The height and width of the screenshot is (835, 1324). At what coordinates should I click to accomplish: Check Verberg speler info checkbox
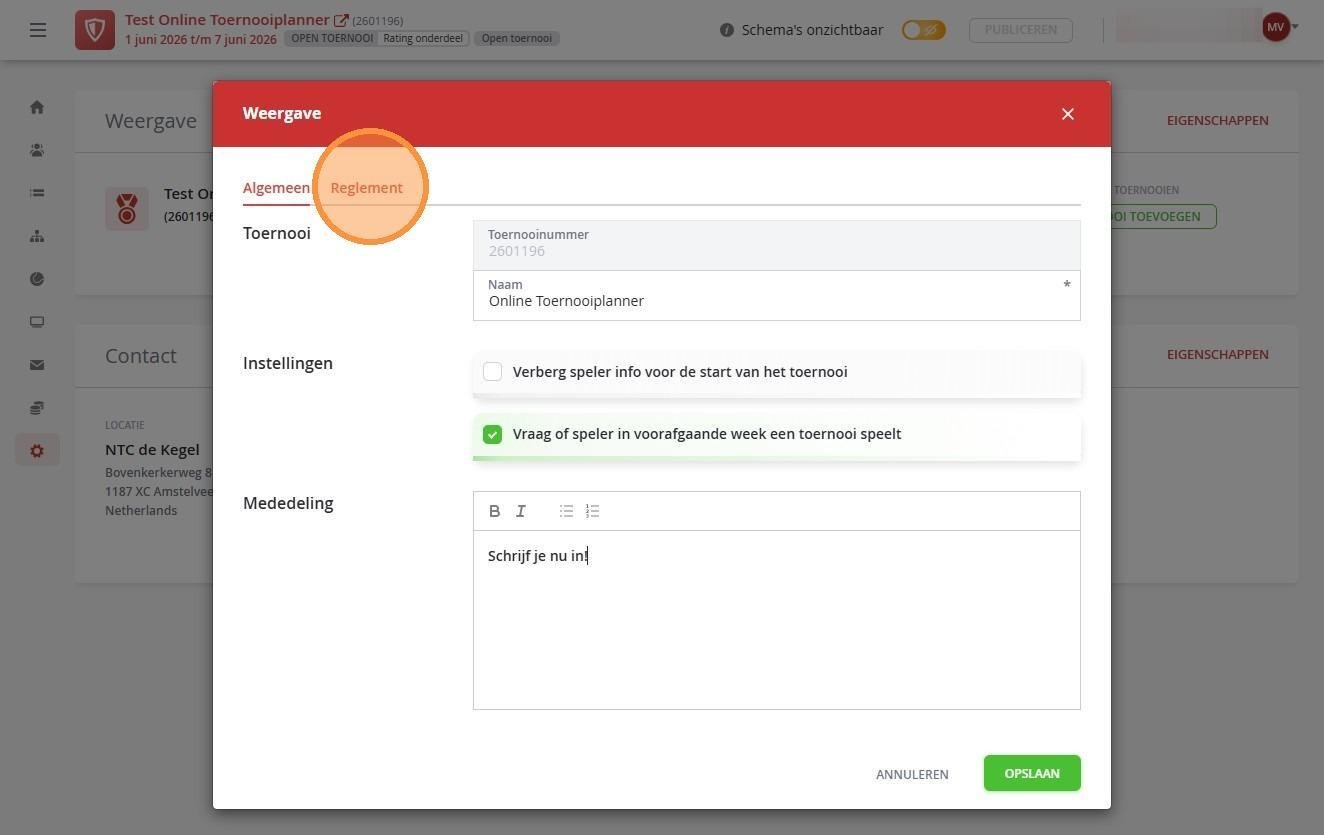coord(492,372)
